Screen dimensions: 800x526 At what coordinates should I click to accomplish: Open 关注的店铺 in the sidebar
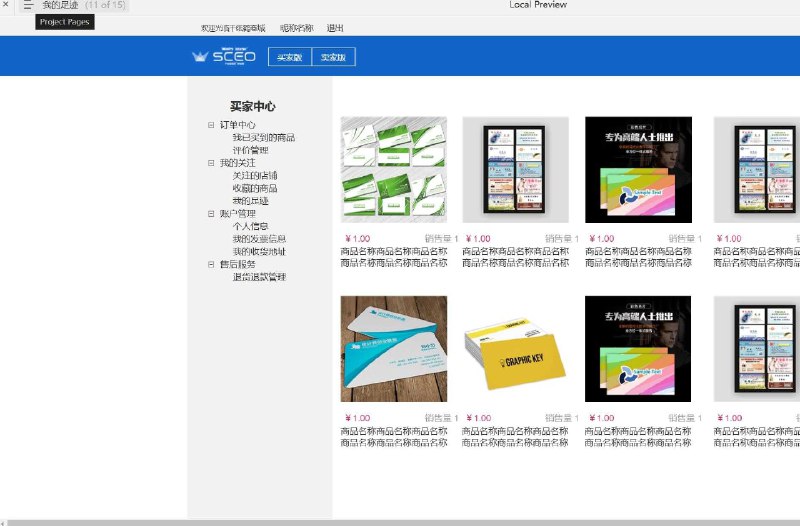point(255,176)
